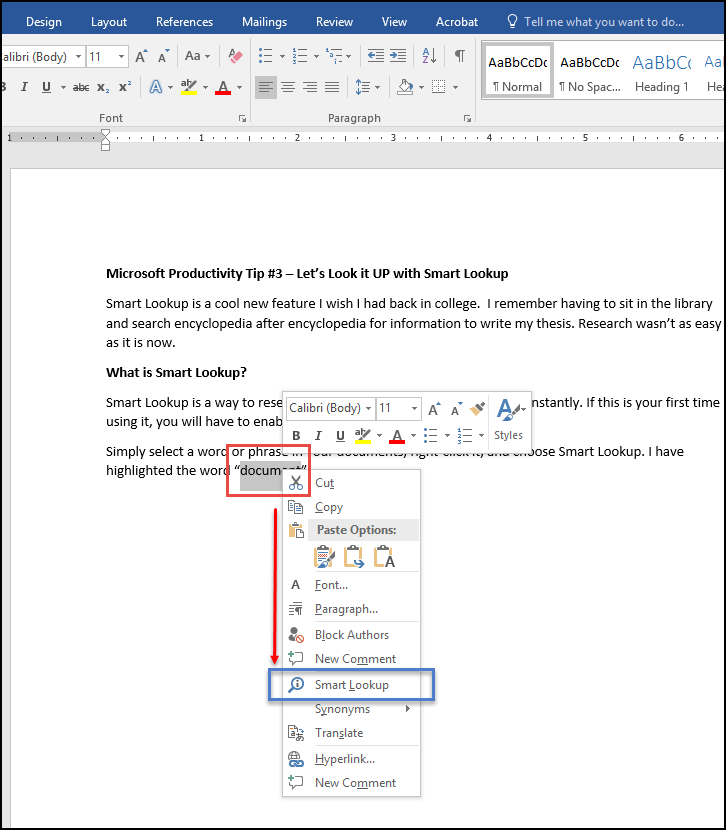This screenshot has width=726, height=830.
Task: Open Borders dropdown arrow
Action: click(456, 87)
